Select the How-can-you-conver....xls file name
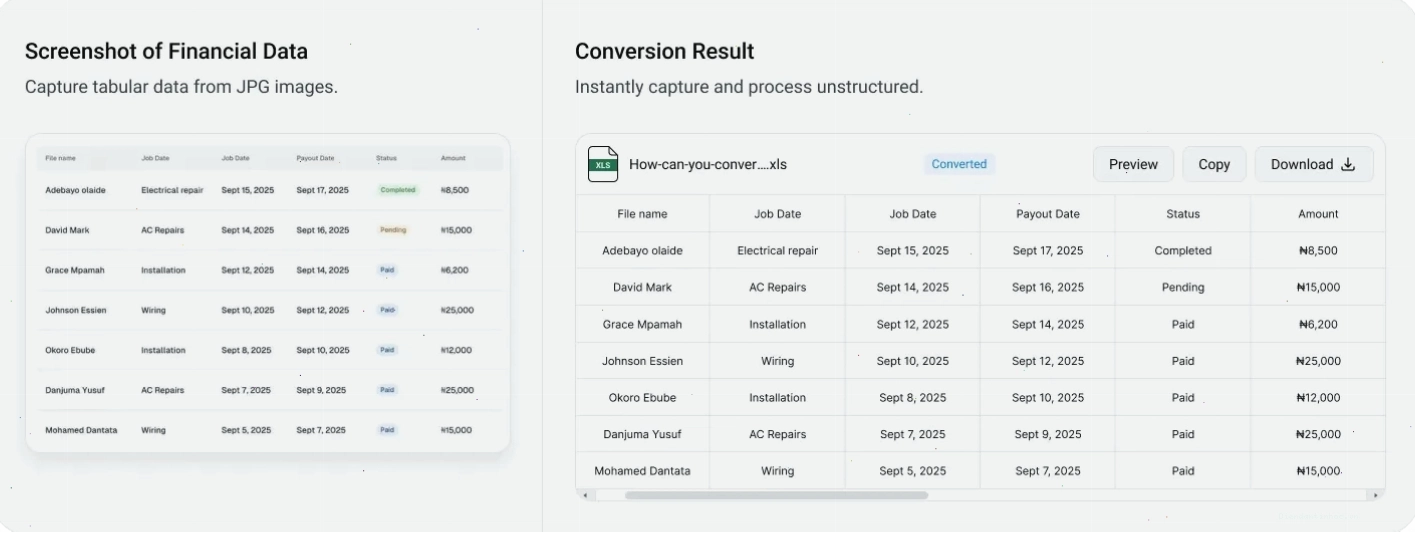This screenshot has height=533, width=1415. [x=708, y=164]
